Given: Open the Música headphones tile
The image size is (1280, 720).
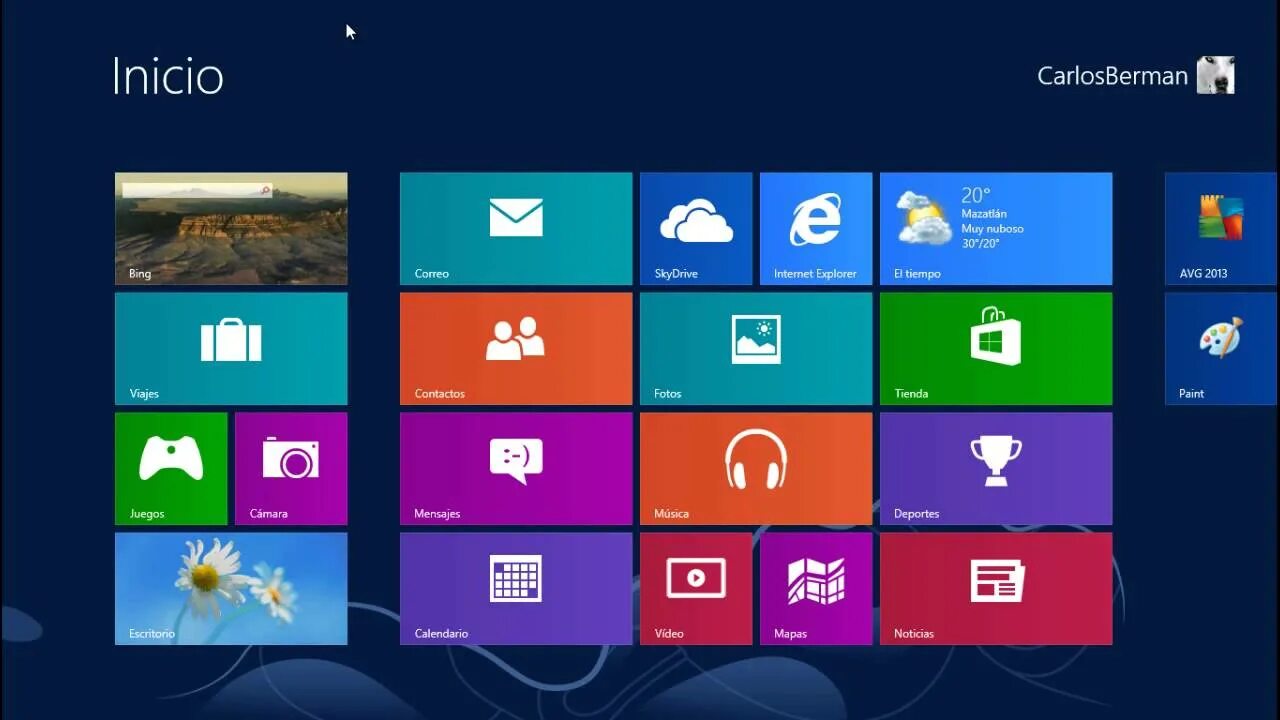Looking at the screenshot, I should click(756, 469).
